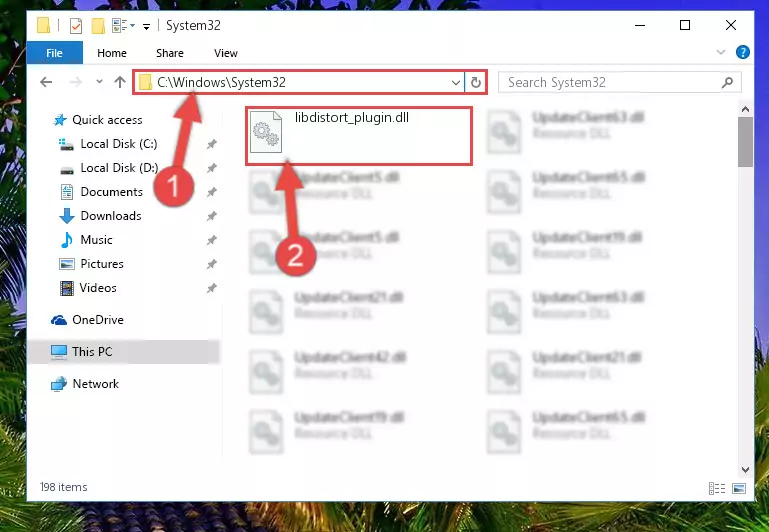Image resolution: width=769 pixels, height=532 pixels.
Task: Click the scrollbar up arrow
Action: (745, 109)
